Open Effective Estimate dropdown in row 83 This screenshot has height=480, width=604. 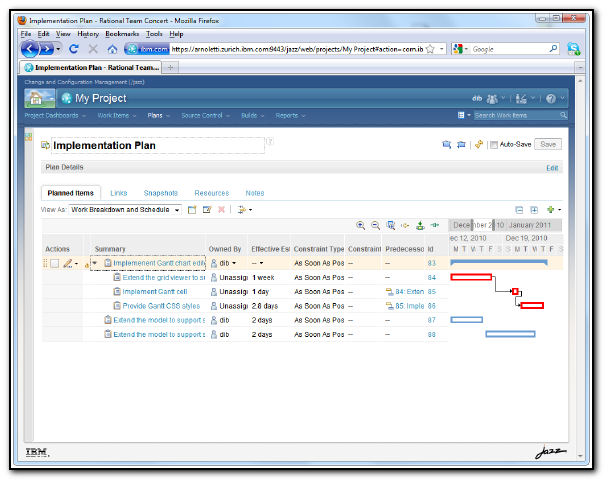tap(262, 263)
